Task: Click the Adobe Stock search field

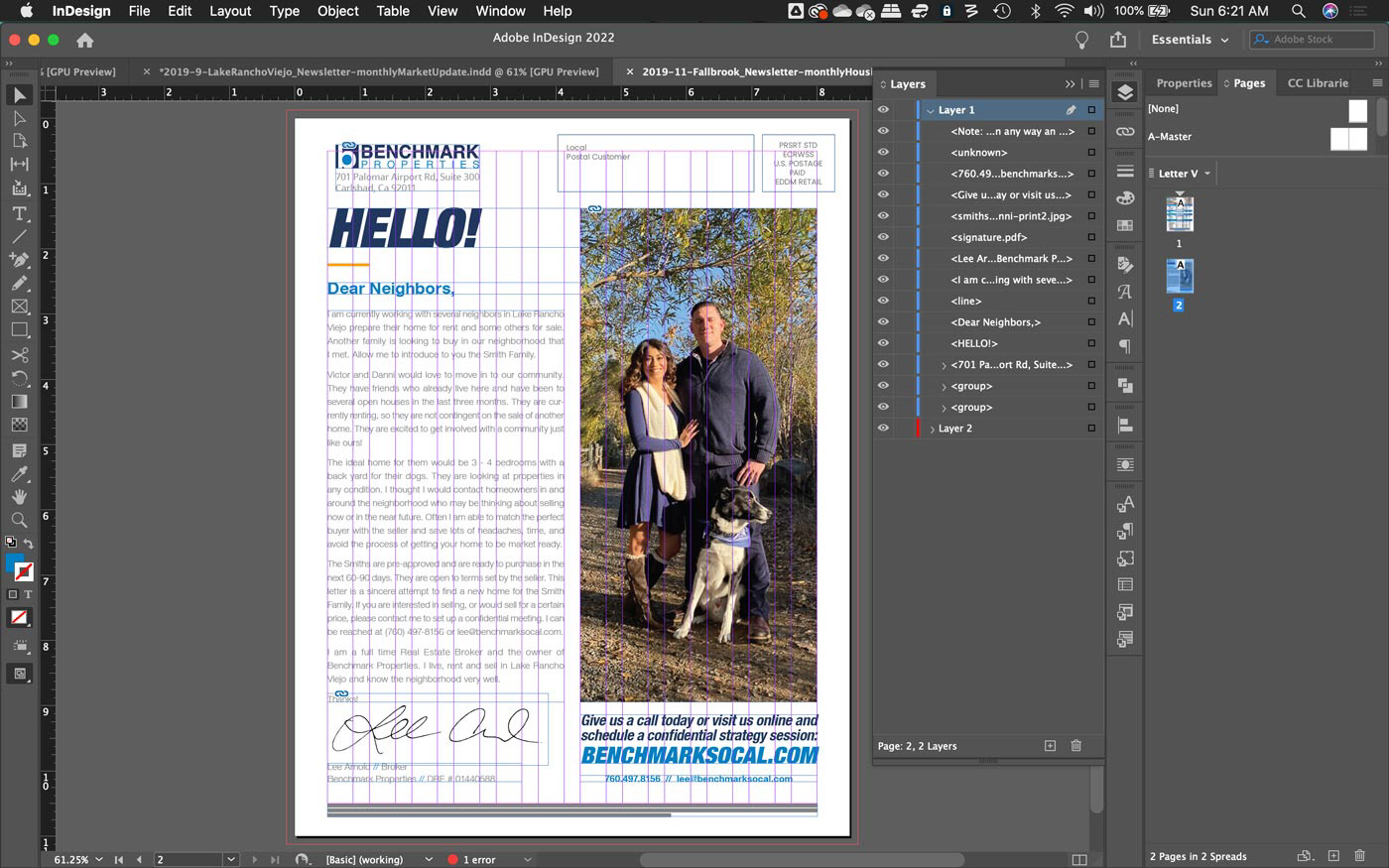Action: (1314, 40)
